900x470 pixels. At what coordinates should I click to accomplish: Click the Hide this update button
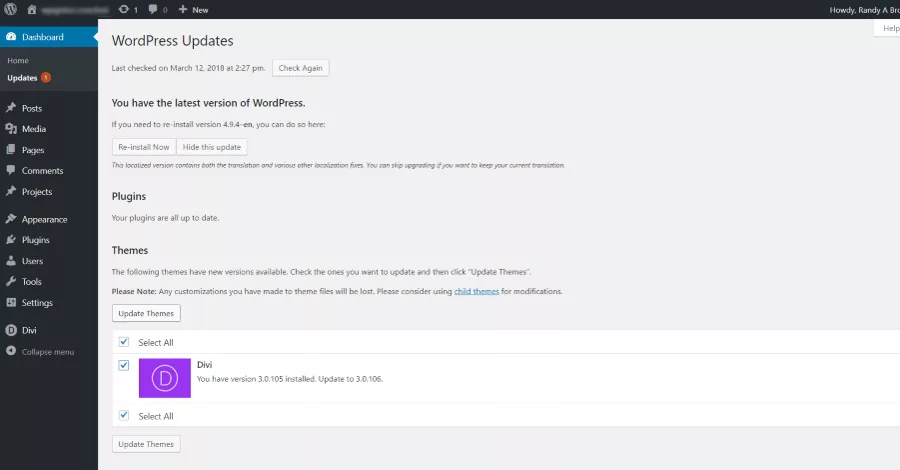[x=212, y=147]
